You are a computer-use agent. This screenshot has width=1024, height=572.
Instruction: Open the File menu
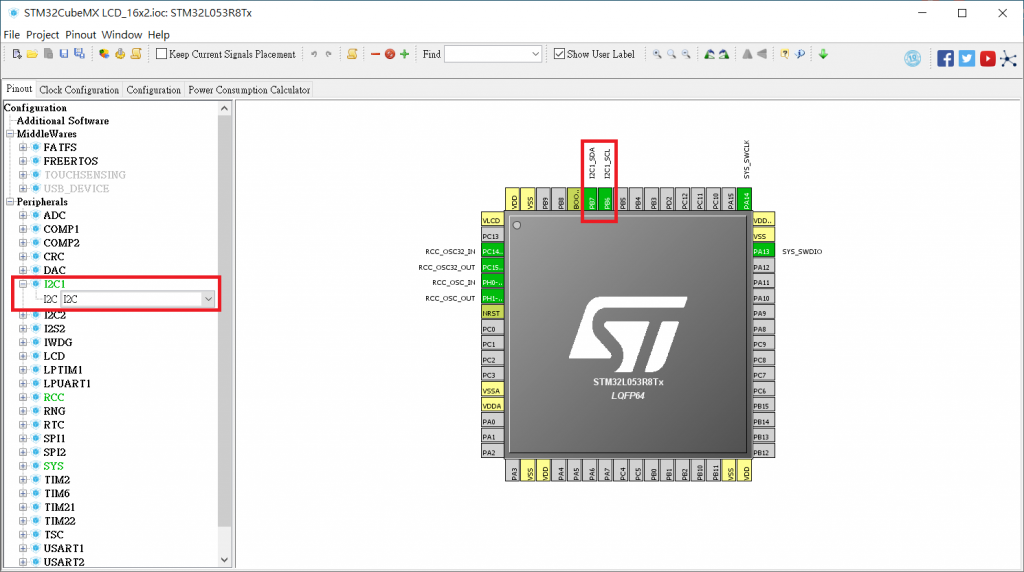click(12, 35)
